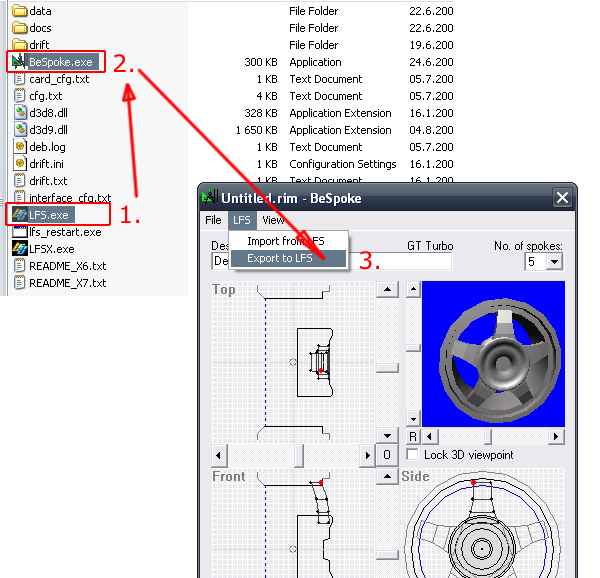Click the 'BeSpoke.exe' file name
The height and width of the screenshot is (578, 600).
click(61, 62)
